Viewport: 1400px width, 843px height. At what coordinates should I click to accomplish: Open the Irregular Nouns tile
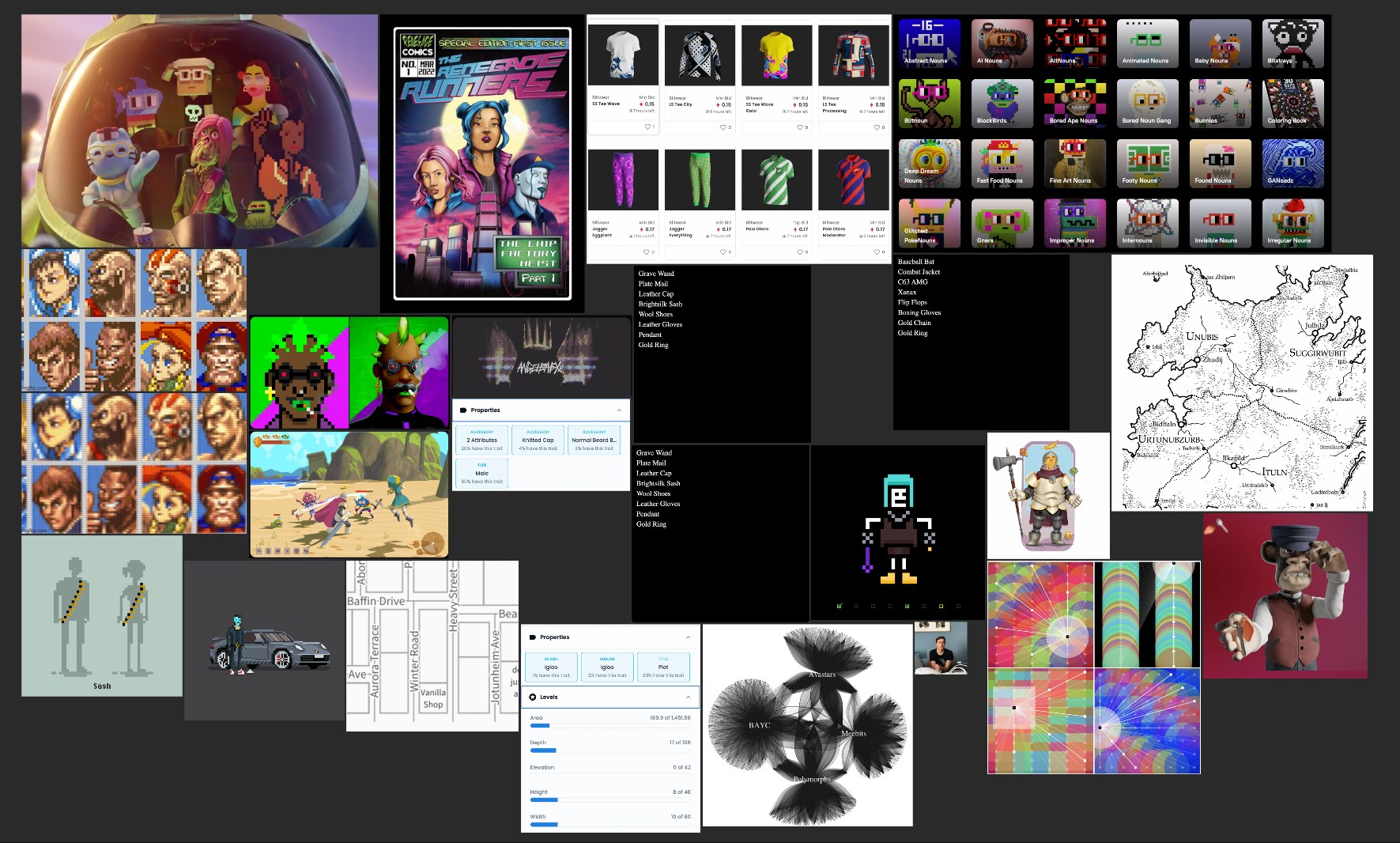[1293, 223]
